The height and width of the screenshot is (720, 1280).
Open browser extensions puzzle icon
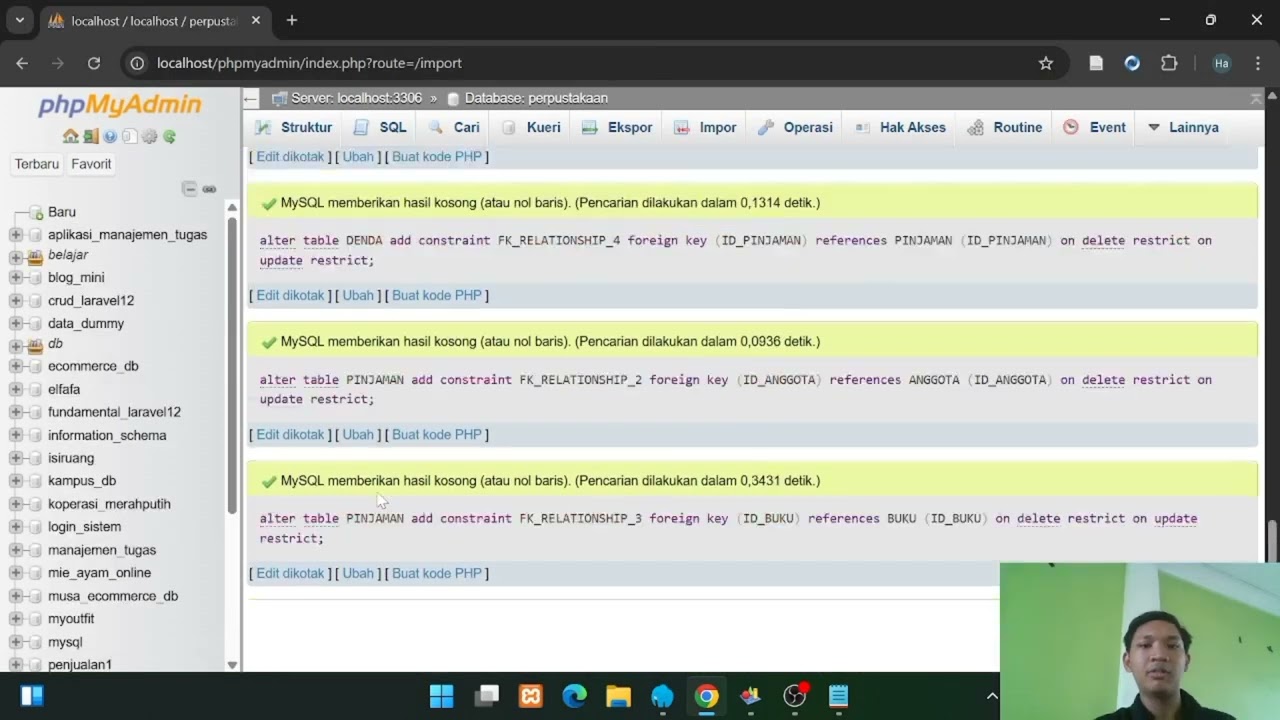(1169, 63)
